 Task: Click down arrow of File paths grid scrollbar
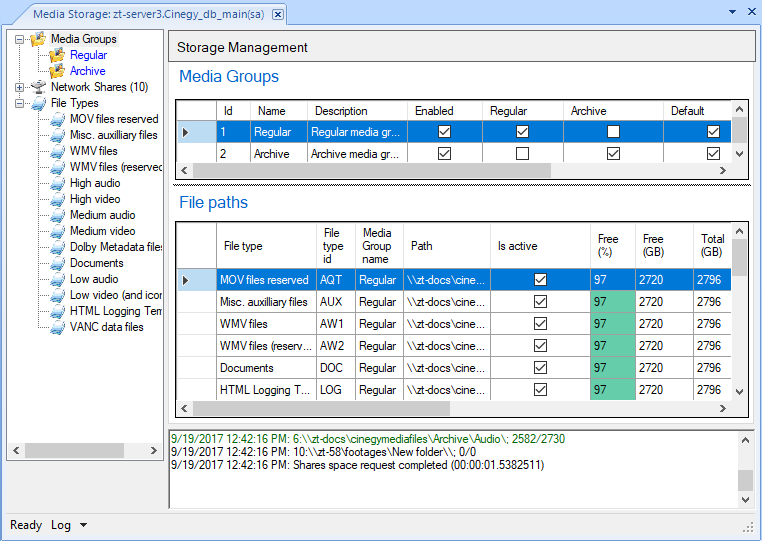pos(740,392)
